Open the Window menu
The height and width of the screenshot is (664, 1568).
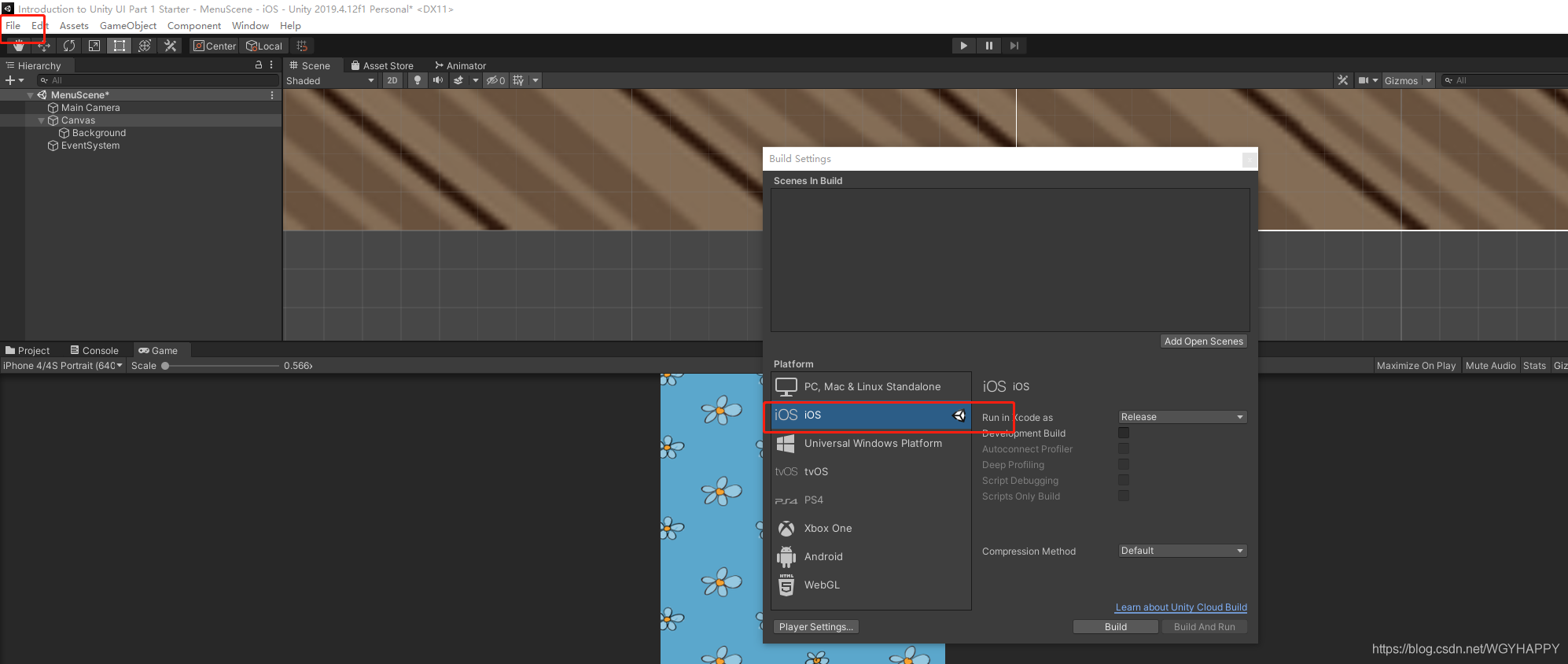coord(250,26)
